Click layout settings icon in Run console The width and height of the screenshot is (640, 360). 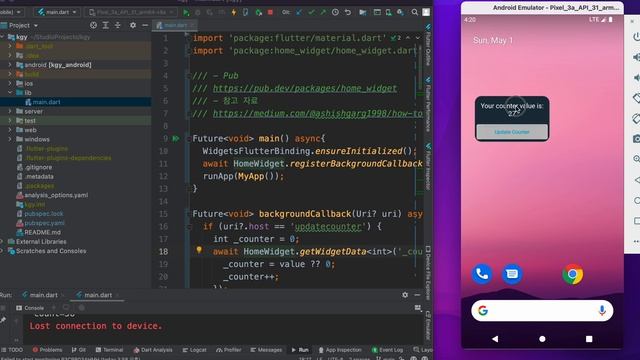(x=418, y=308)
